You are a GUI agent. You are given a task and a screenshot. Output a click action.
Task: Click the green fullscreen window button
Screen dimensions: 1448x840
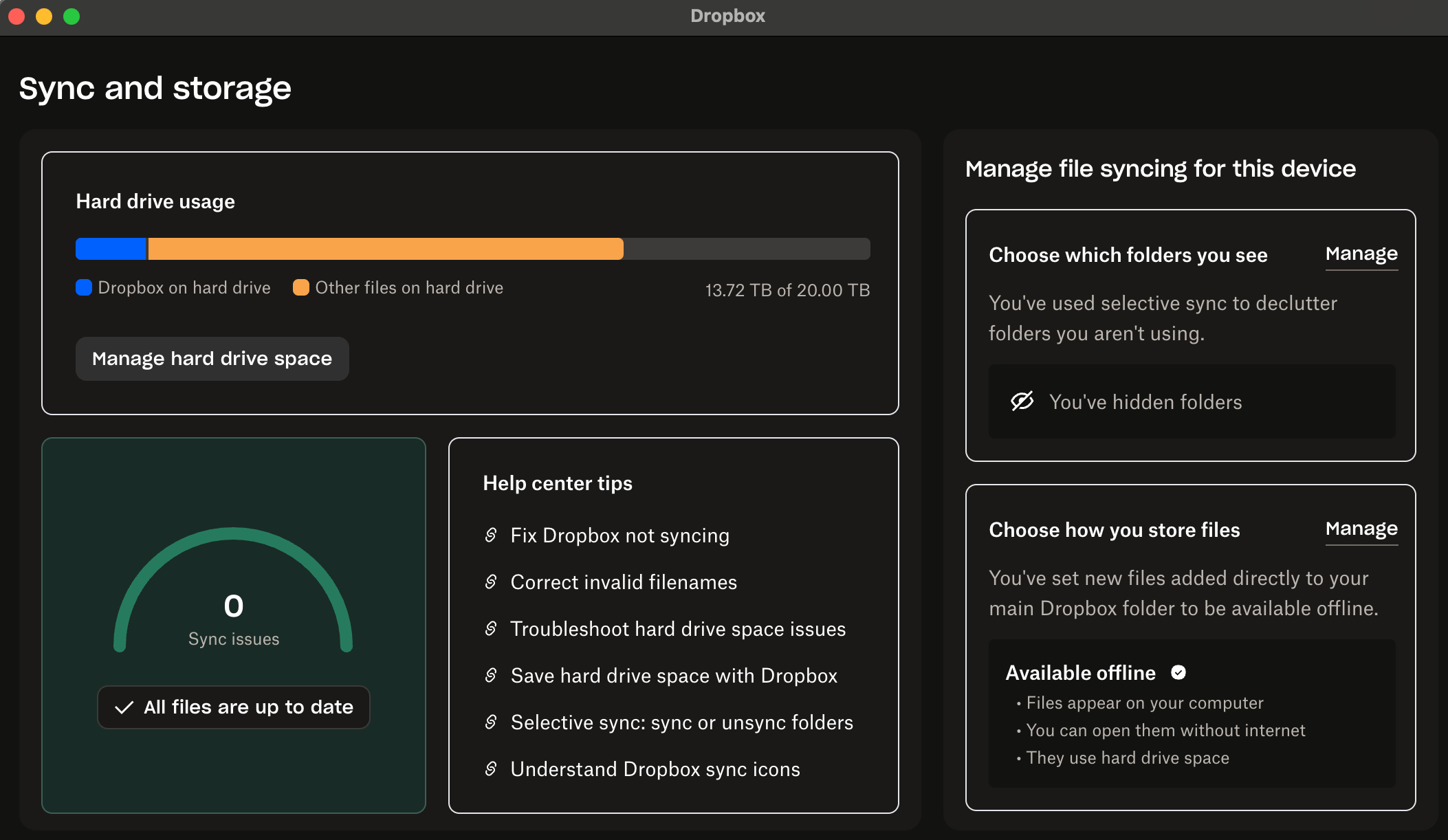tap(72, 16)
